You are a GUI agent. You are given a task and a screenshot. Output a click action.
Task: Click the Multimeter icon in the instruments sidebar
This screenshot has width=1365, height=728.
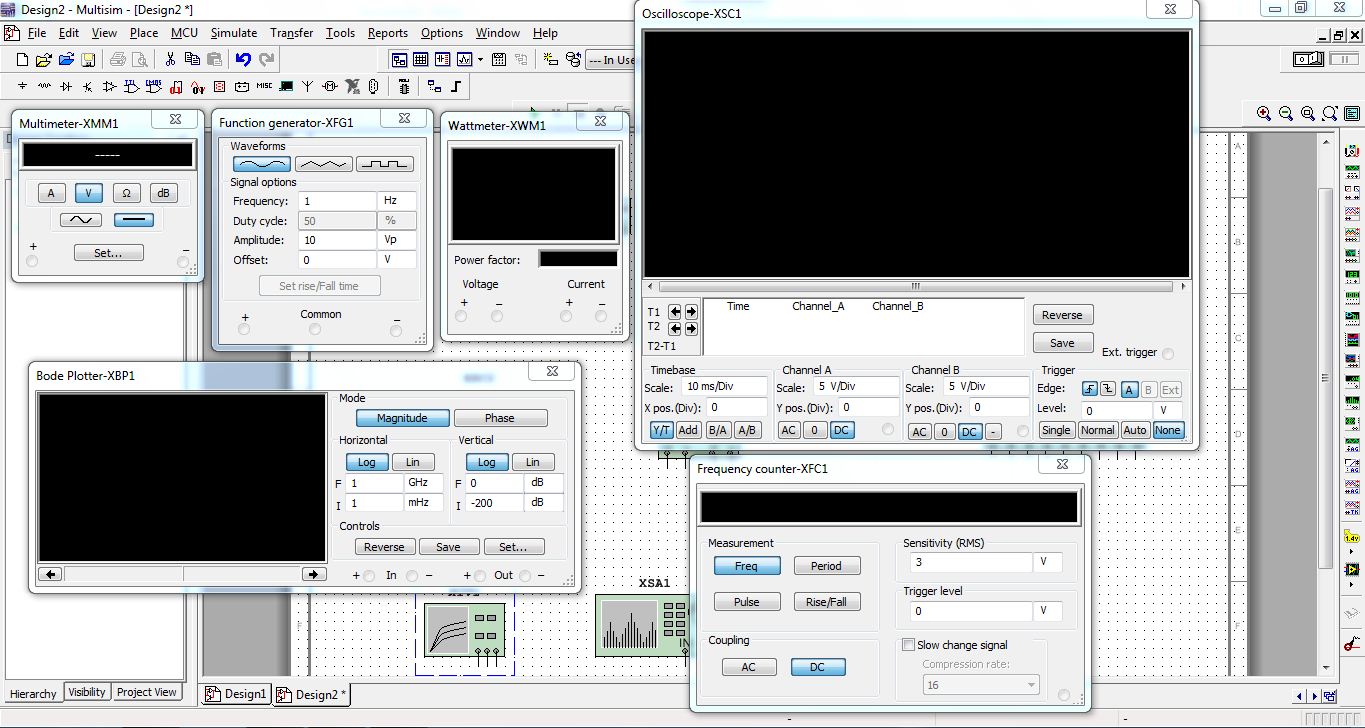coord(1352,152)
